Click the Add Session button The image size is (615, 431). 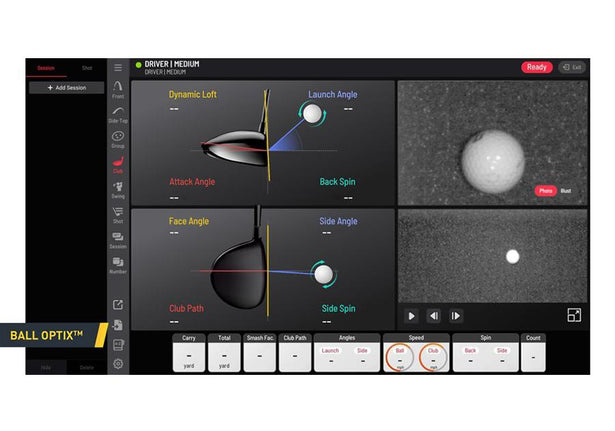(67, 88)
